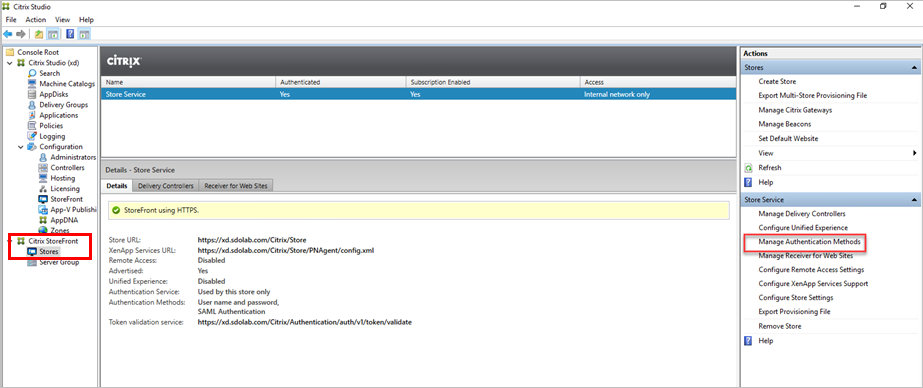Click Remove Store action

coord(779,326)
